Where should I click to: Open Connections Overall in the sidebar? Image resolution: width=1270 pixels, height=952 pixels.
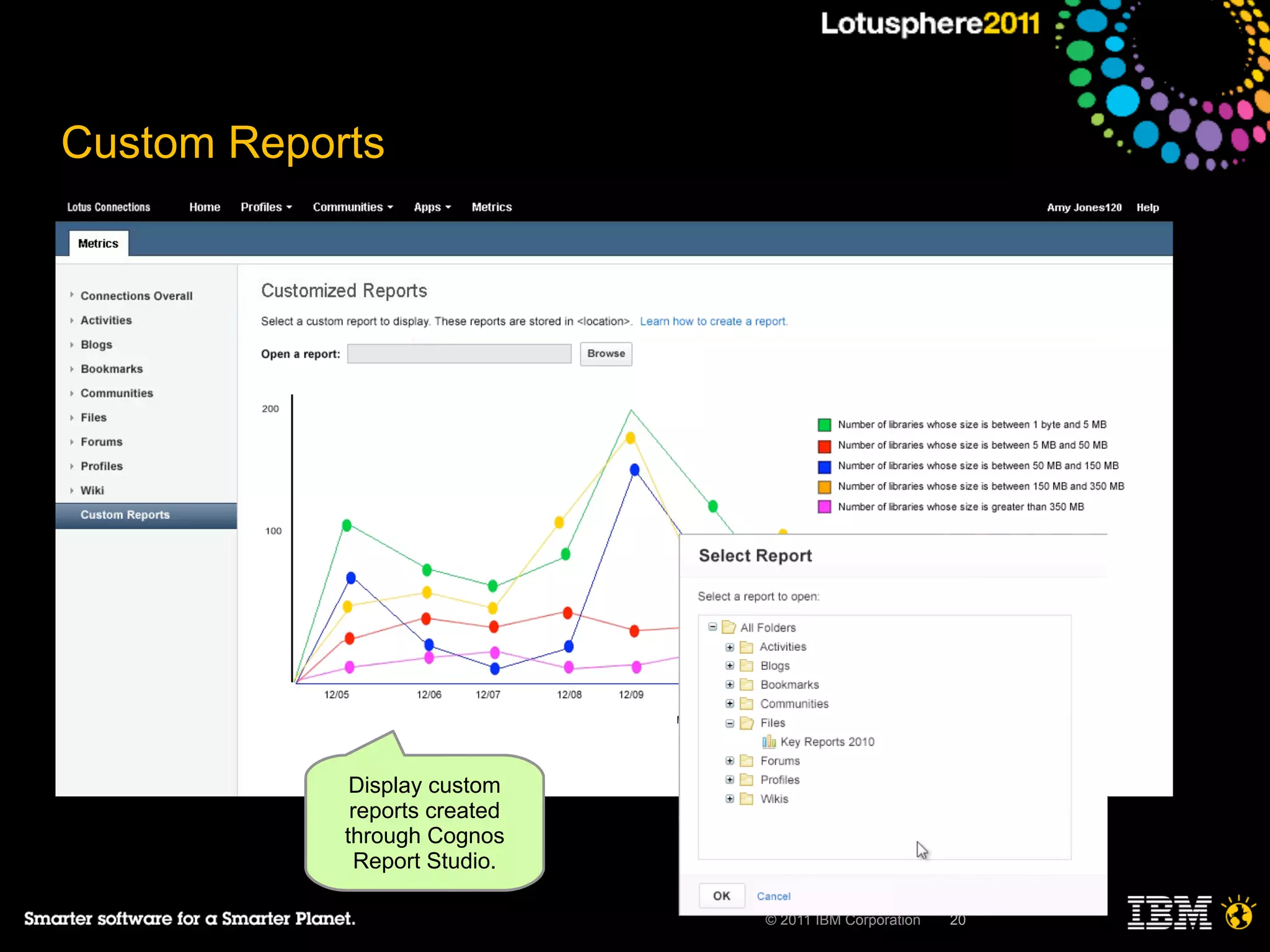click(x=136, y=296)
